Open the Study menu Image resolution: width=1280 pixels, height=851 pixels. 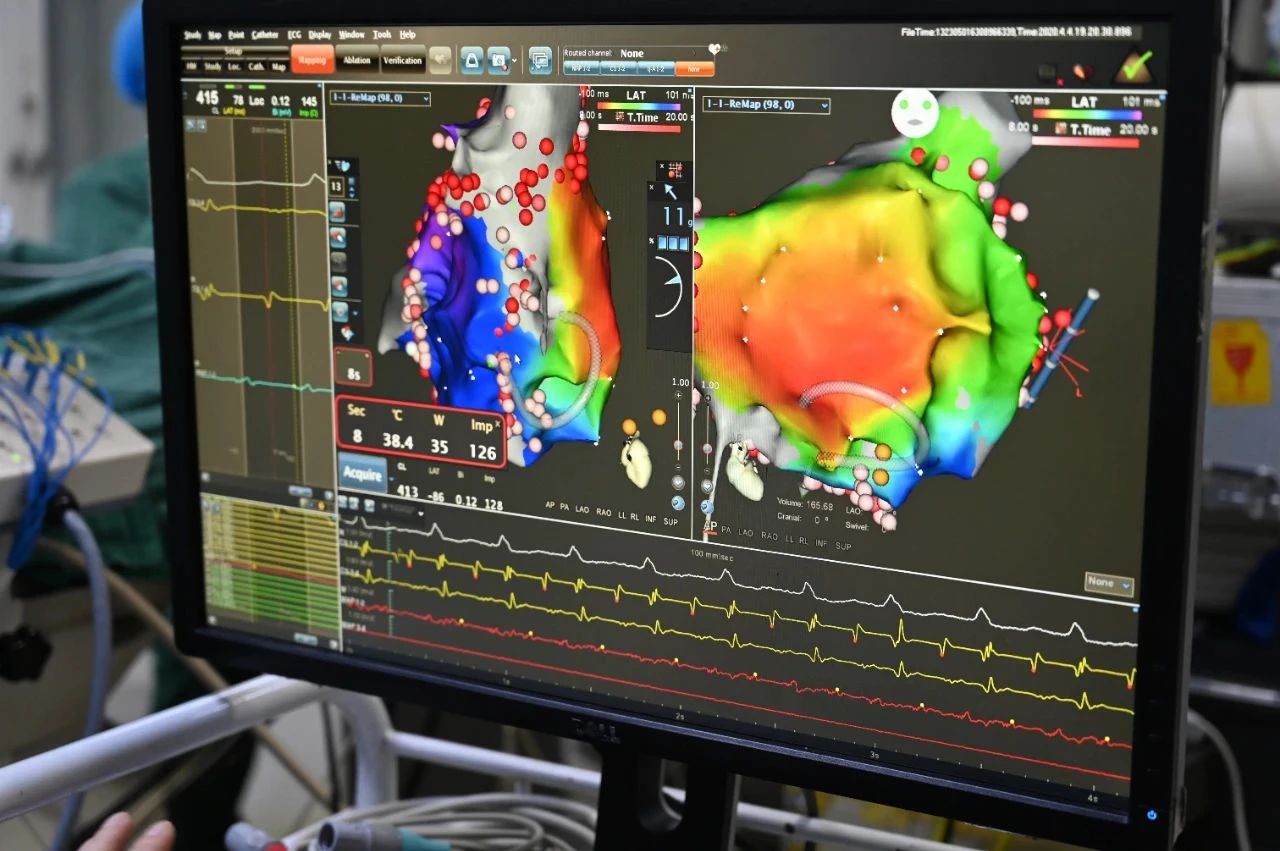(x=192, y=35)
